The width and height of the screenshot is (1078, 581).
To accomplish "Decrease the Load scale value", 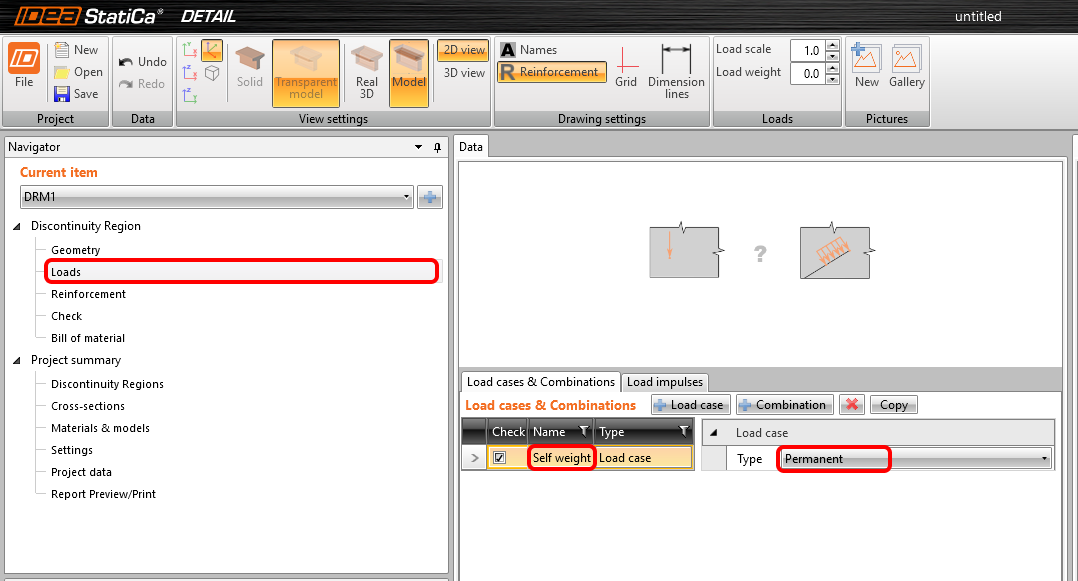I will pos(833,56).
